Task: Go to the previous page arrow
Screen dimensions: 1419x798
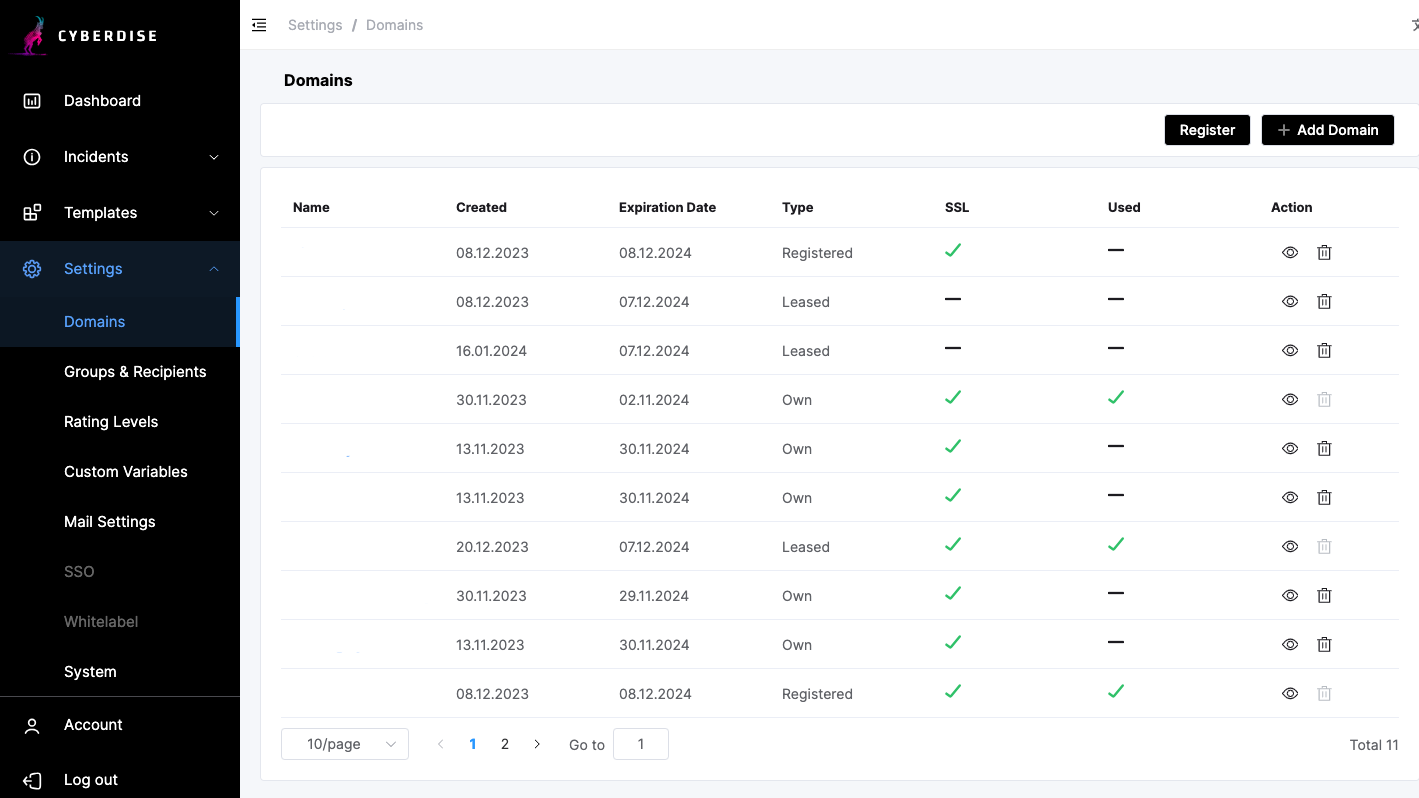Action: (x=441, y=744)
